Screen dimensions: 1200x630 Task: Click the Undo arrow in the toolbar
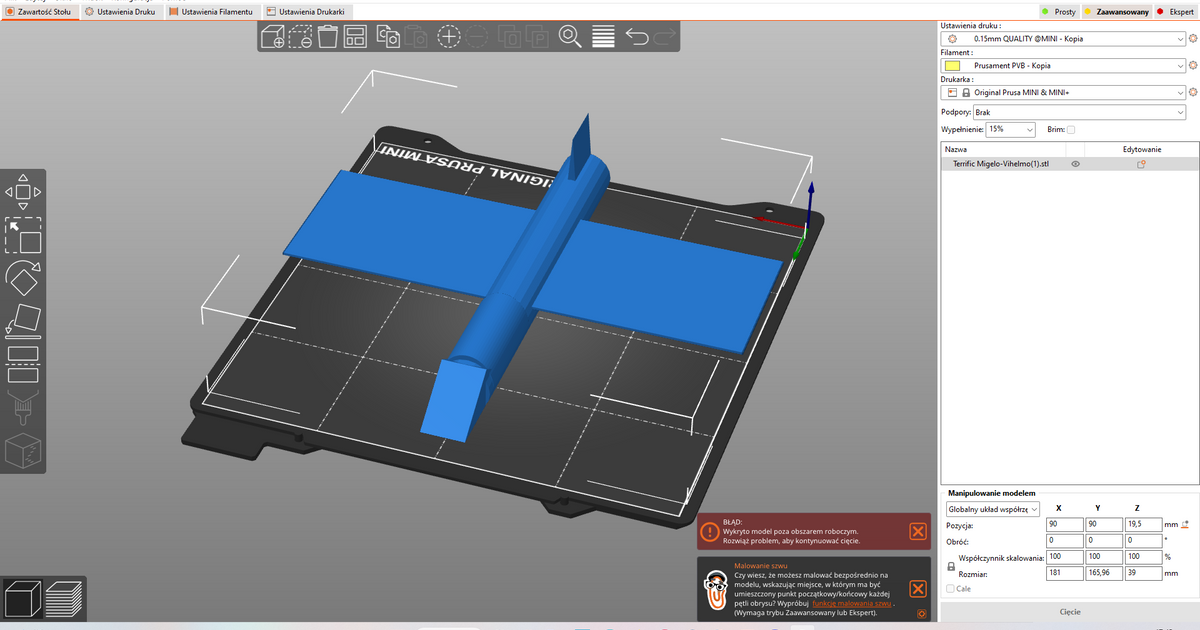[637, 38]
